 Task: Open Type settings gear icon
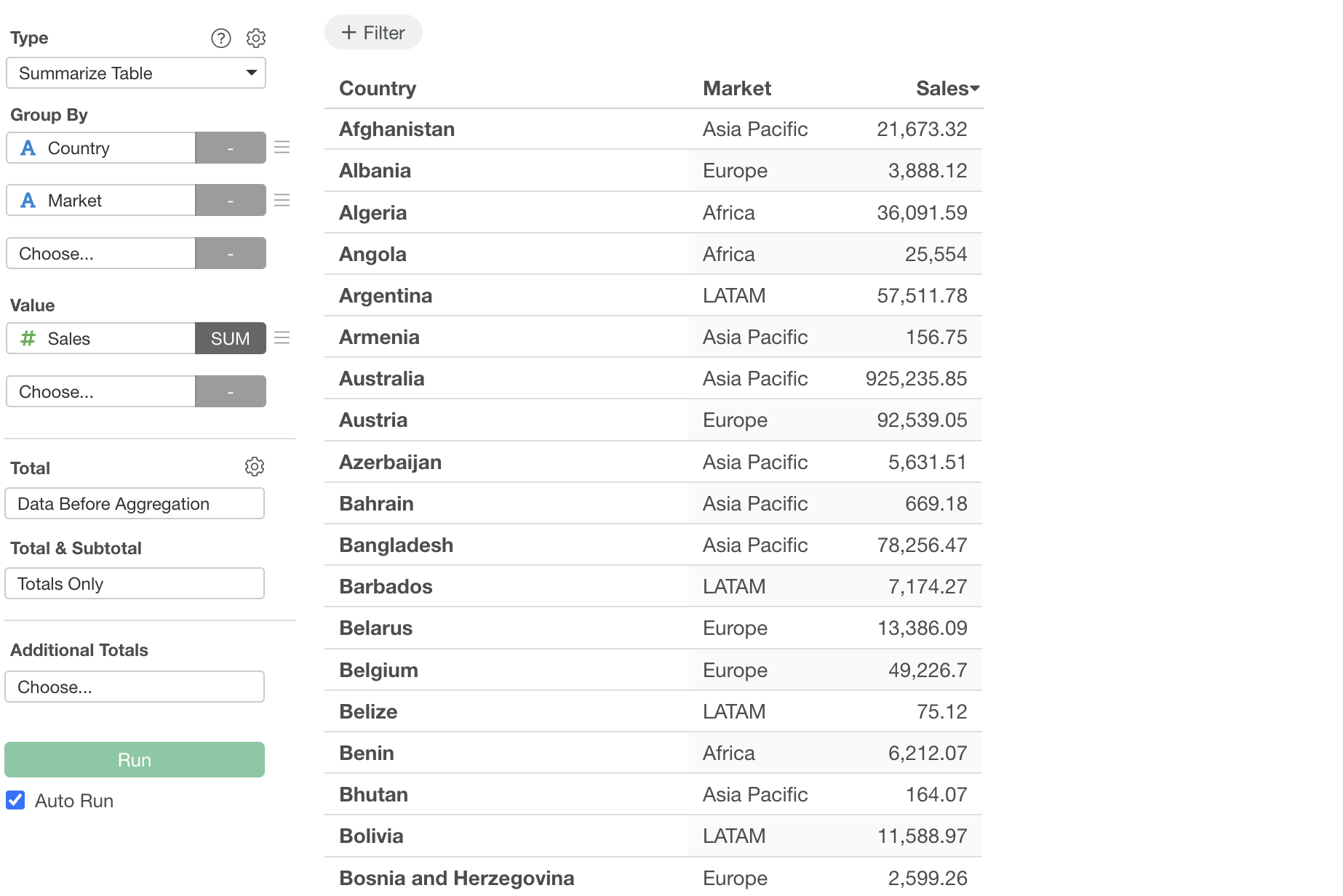point(256,38)
